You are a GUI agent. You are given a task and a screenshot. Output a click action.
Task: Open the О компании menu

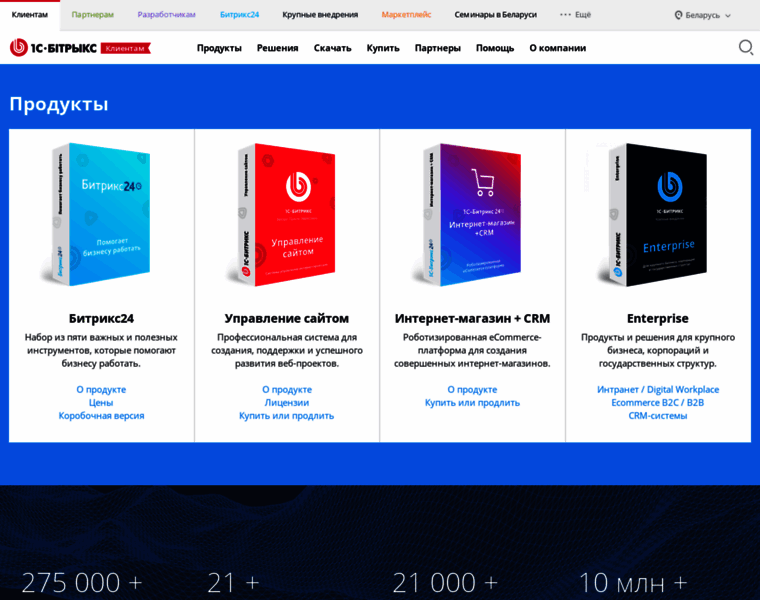click(557, 48)
